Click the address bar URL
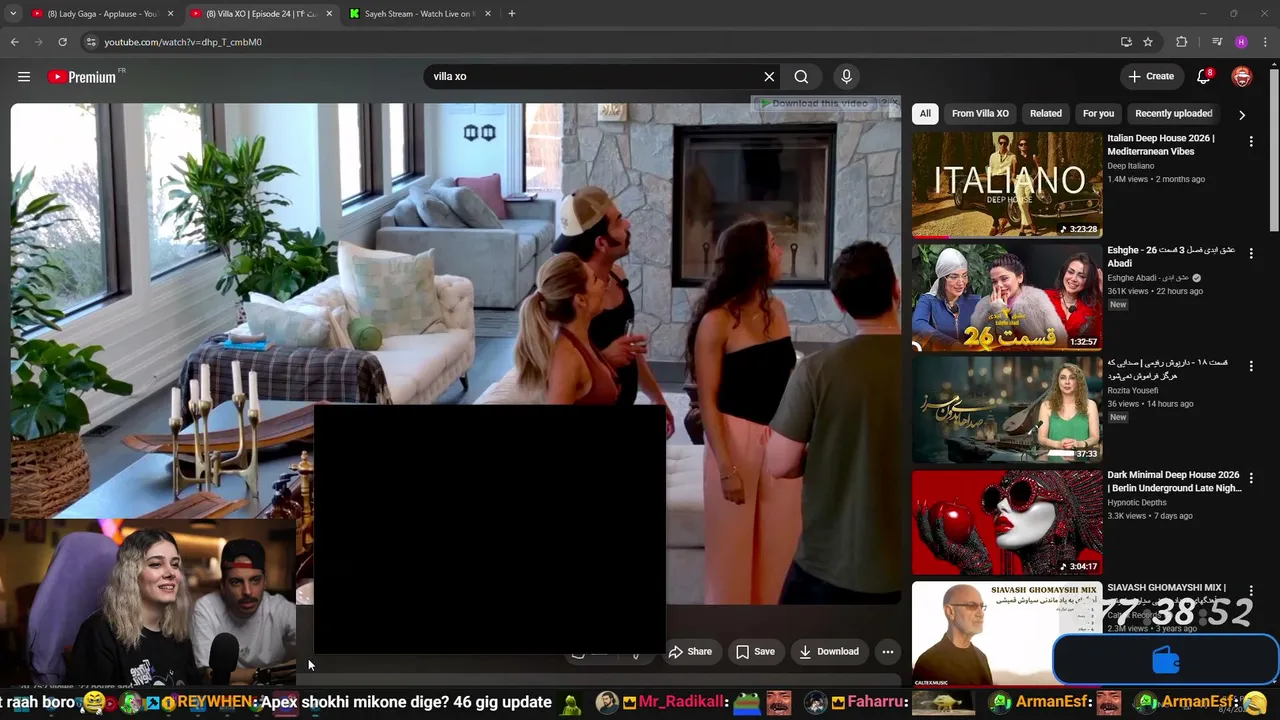 click(183, 42)
